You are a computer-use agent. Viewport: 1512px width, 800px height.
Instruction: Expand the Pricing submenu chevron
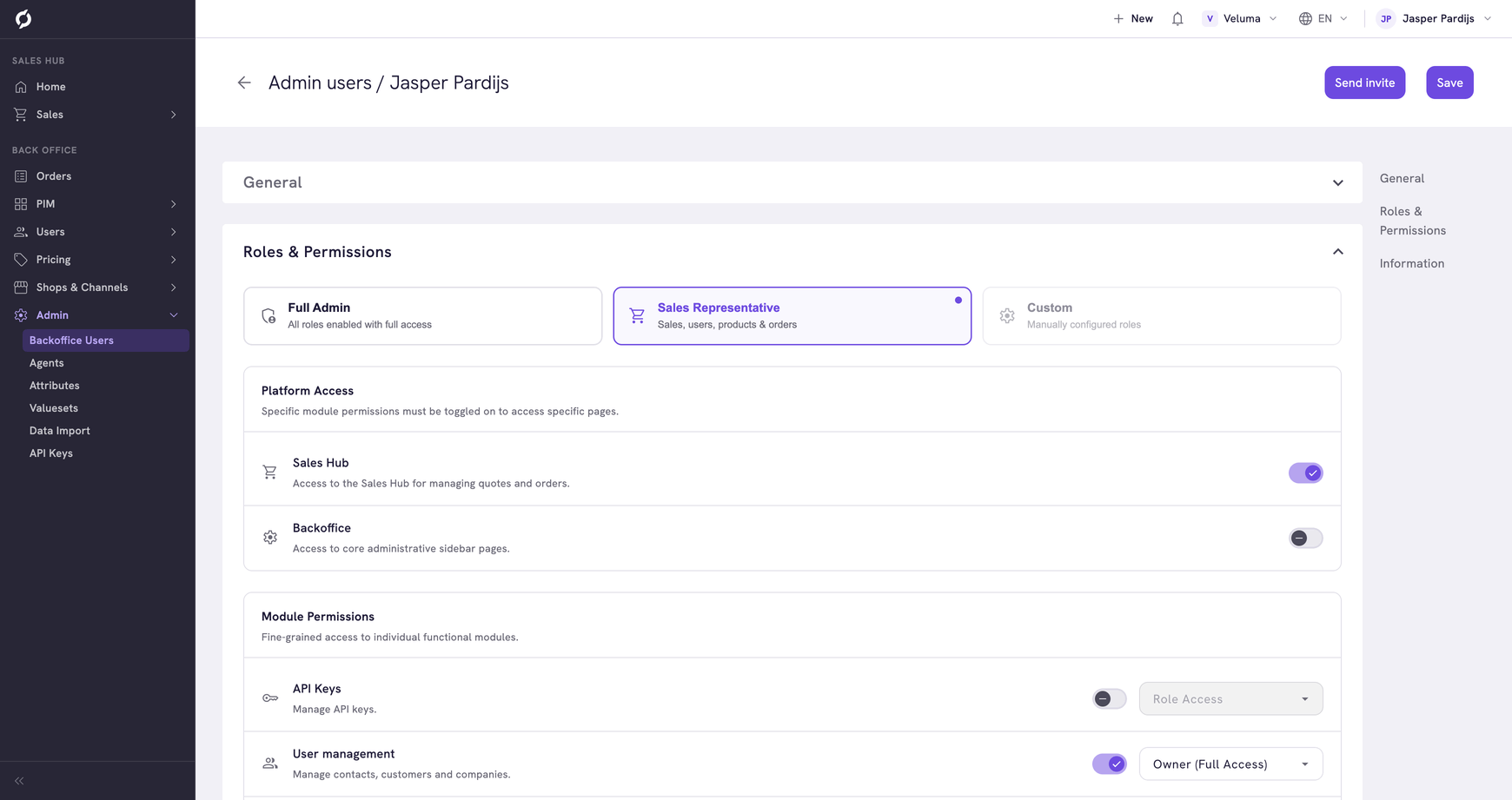point(174,260)
